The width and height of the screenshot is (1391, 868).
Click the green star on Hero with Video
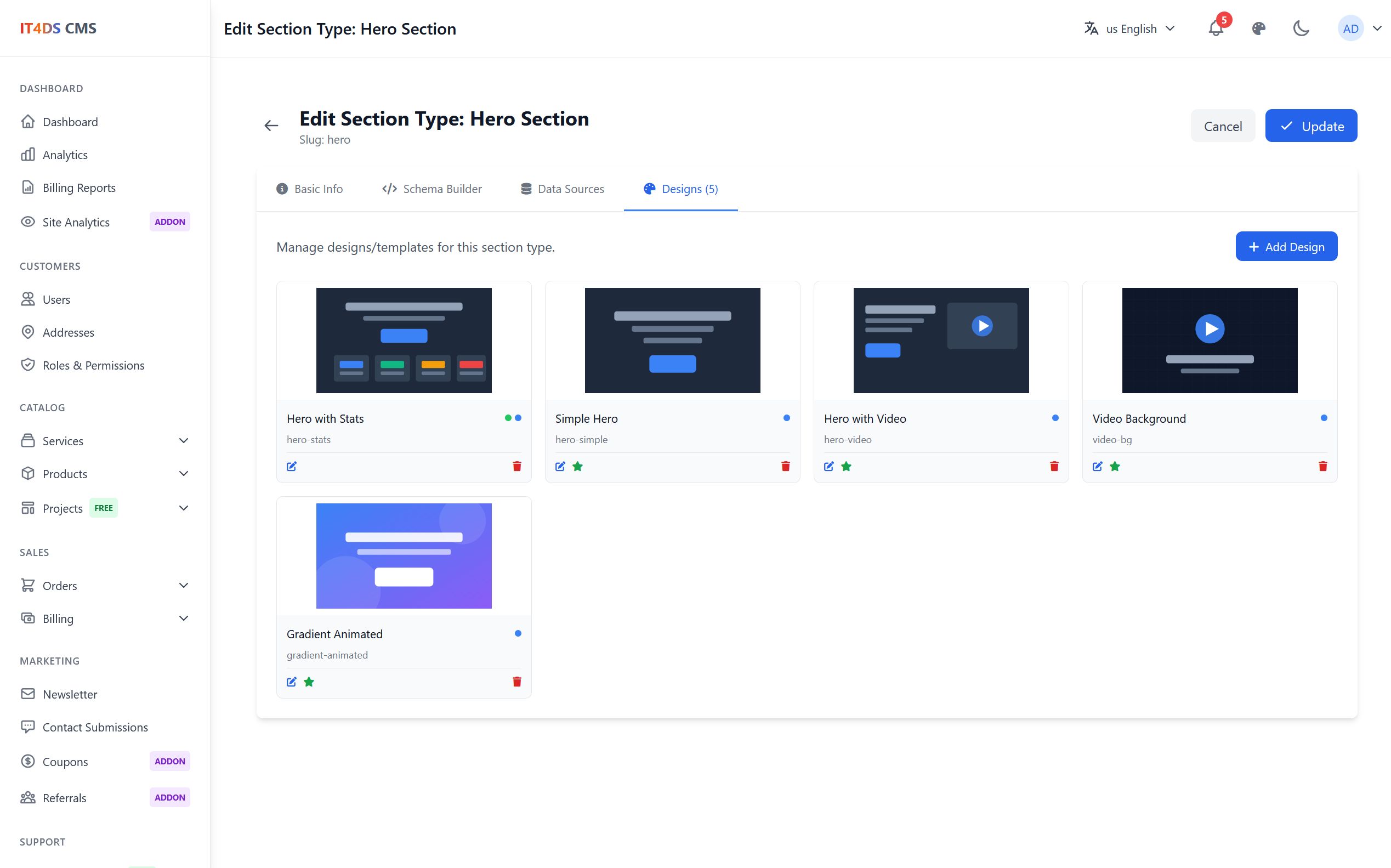(846, 466)
